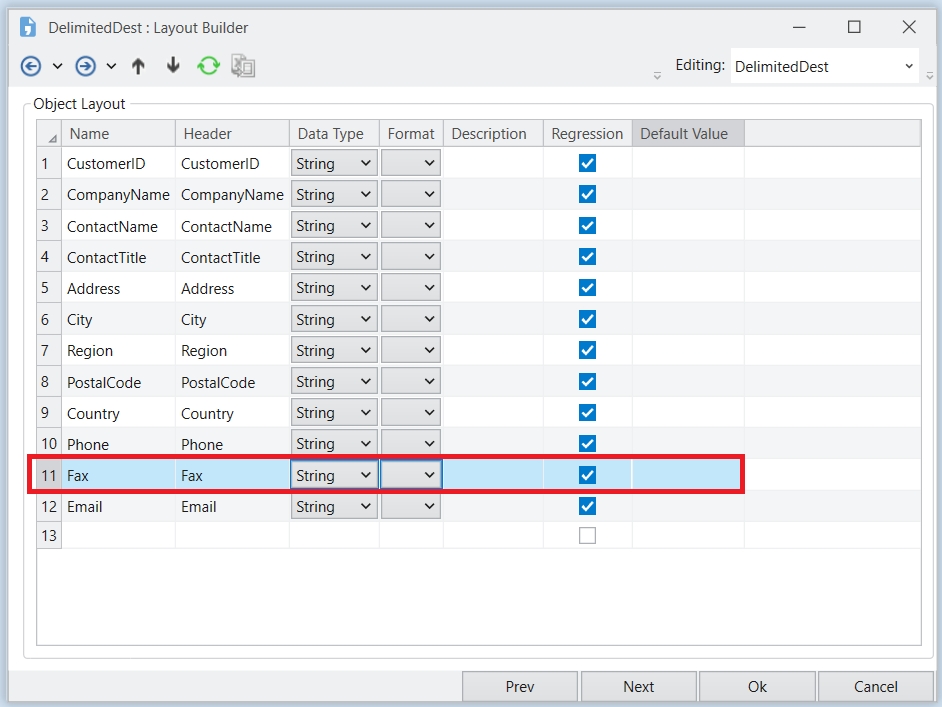
Task: Open Format dropdown for Email row
Action: 429,507
